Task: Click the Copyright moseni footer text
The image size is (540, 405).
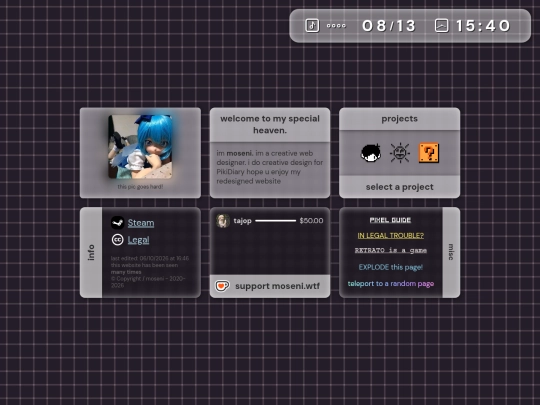Action: click(x=148, y=282)
